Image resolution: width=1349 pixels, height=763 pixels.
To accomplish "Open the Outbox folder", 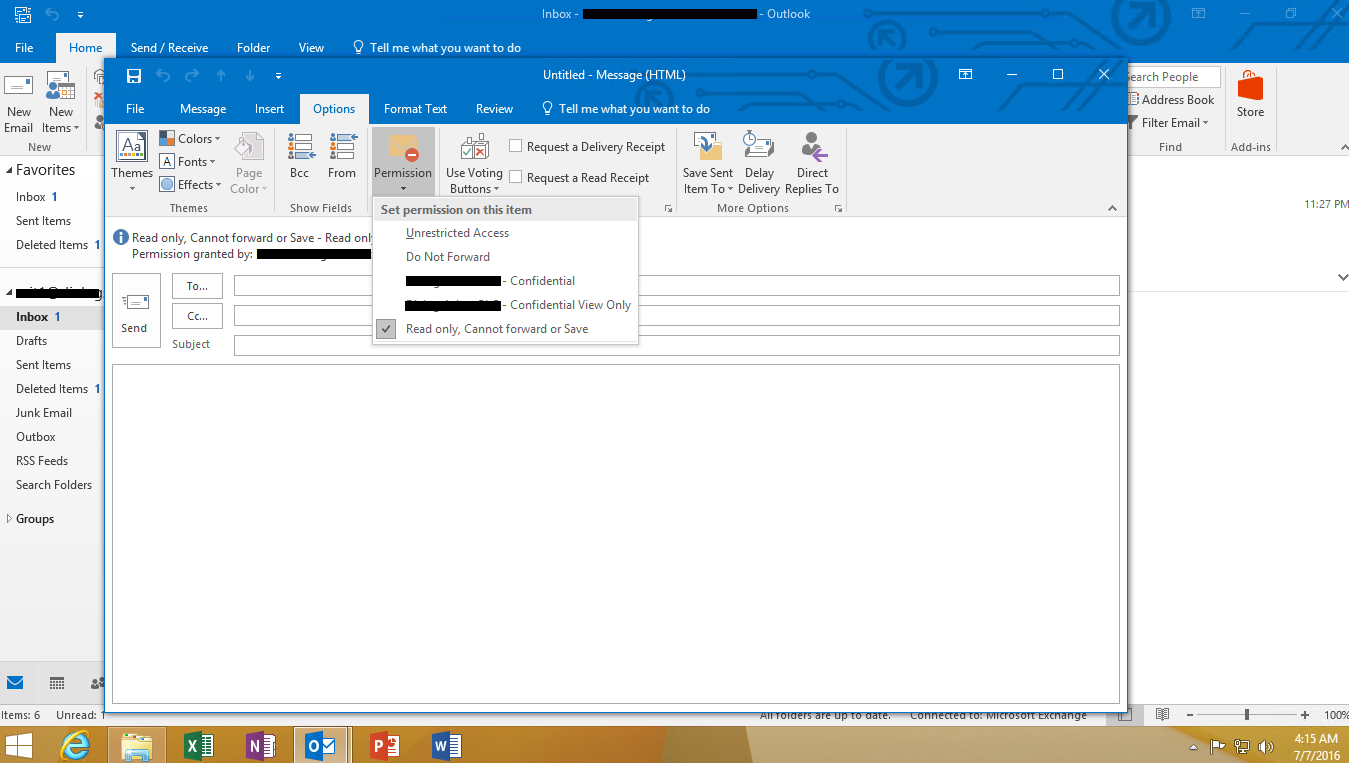I will tap(36, 437).
